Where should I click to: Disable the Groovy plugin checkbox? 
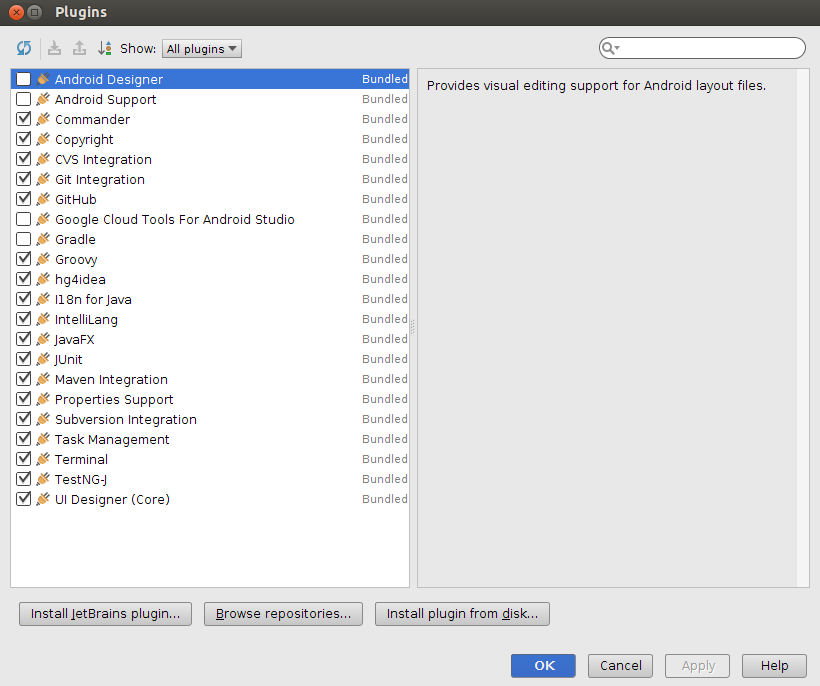point(24,259)
